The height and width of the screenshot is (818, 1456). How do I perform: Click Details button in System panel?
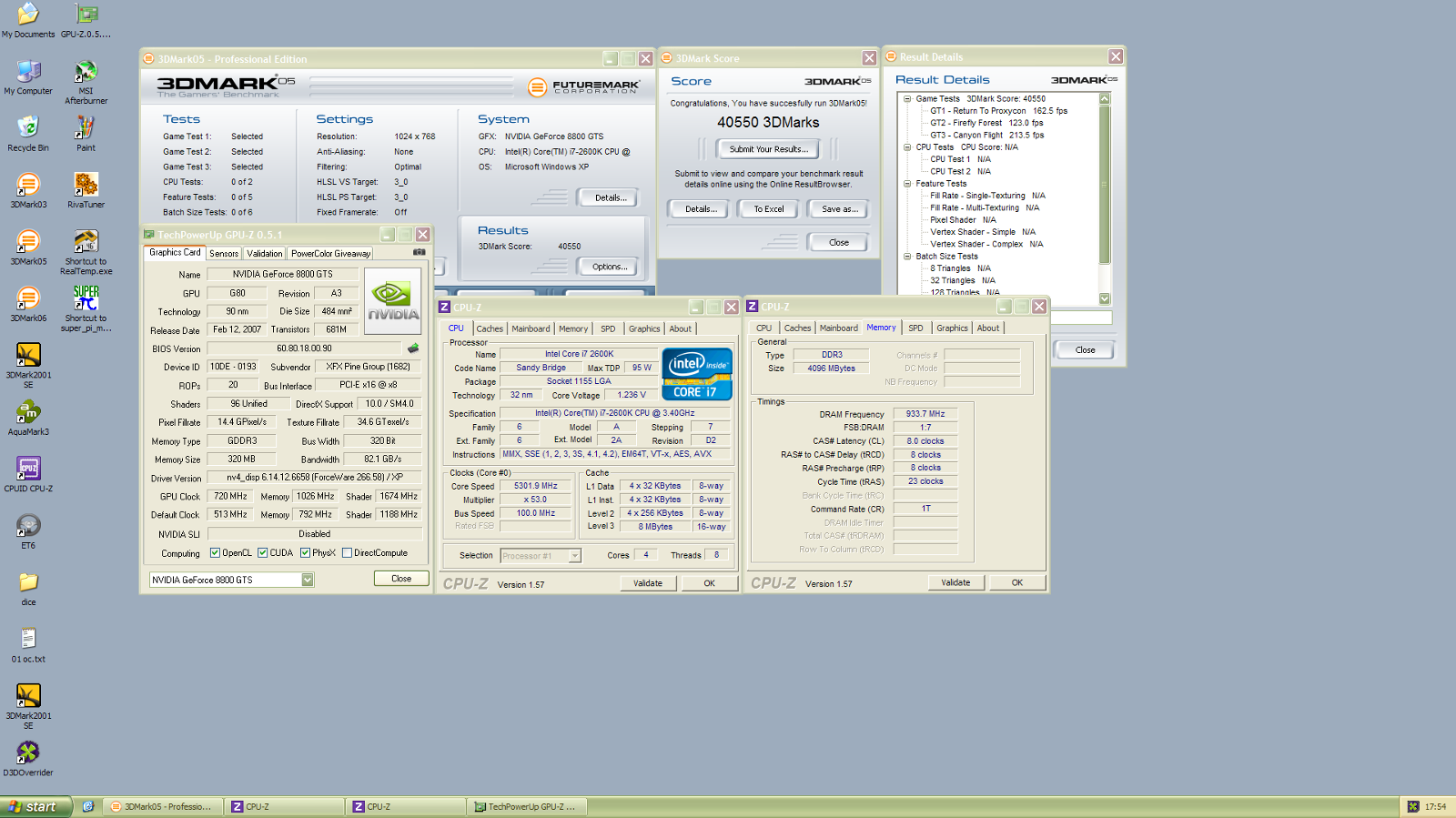point(609,197)
